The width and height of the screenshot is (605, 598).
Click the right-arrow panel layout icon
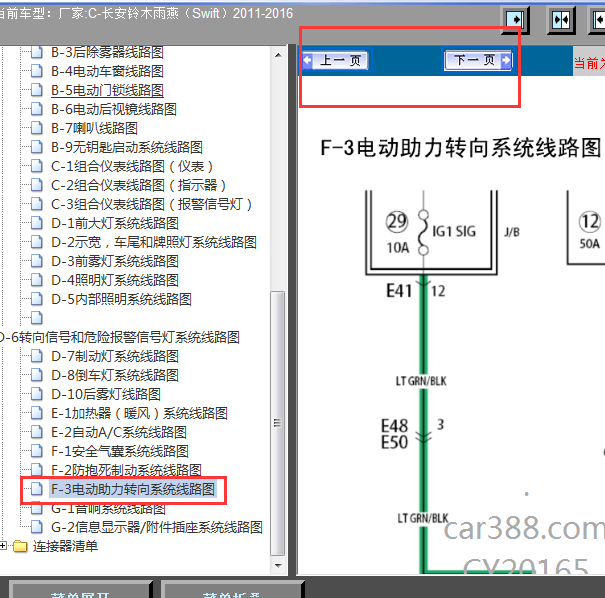tap(515, 19)
